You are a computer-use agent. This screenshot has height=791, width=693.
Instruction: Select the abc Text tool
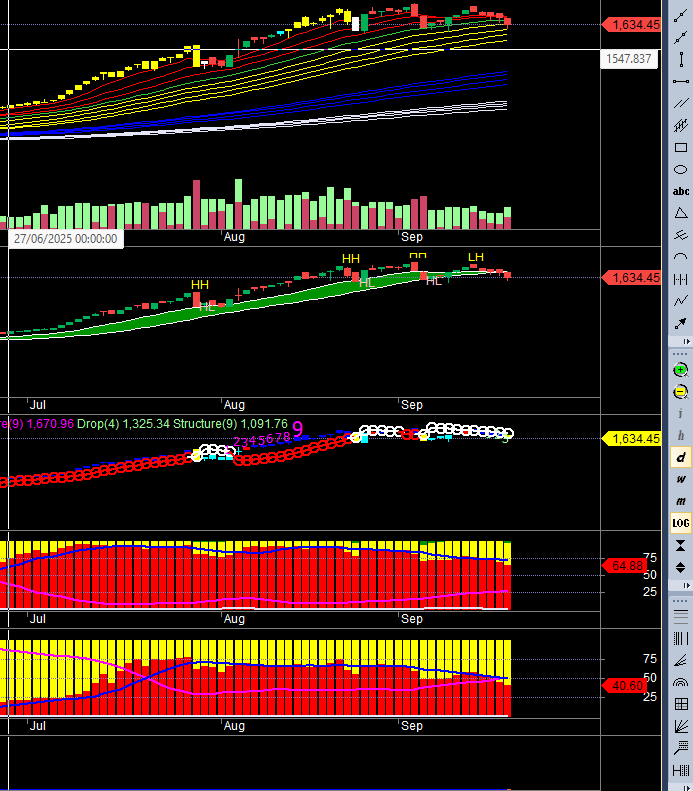680,191
